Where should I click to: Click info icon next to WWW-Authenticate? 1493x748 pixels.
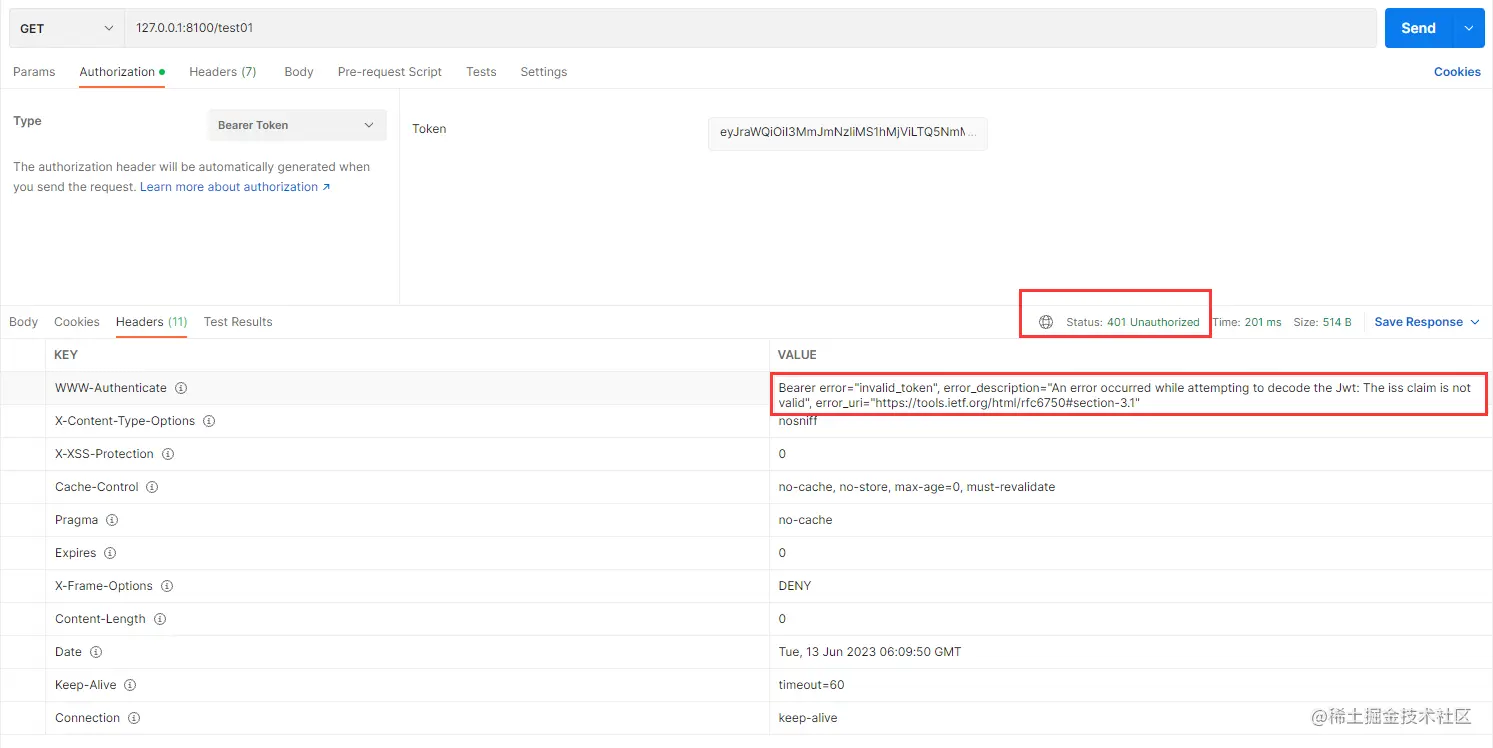181,388
